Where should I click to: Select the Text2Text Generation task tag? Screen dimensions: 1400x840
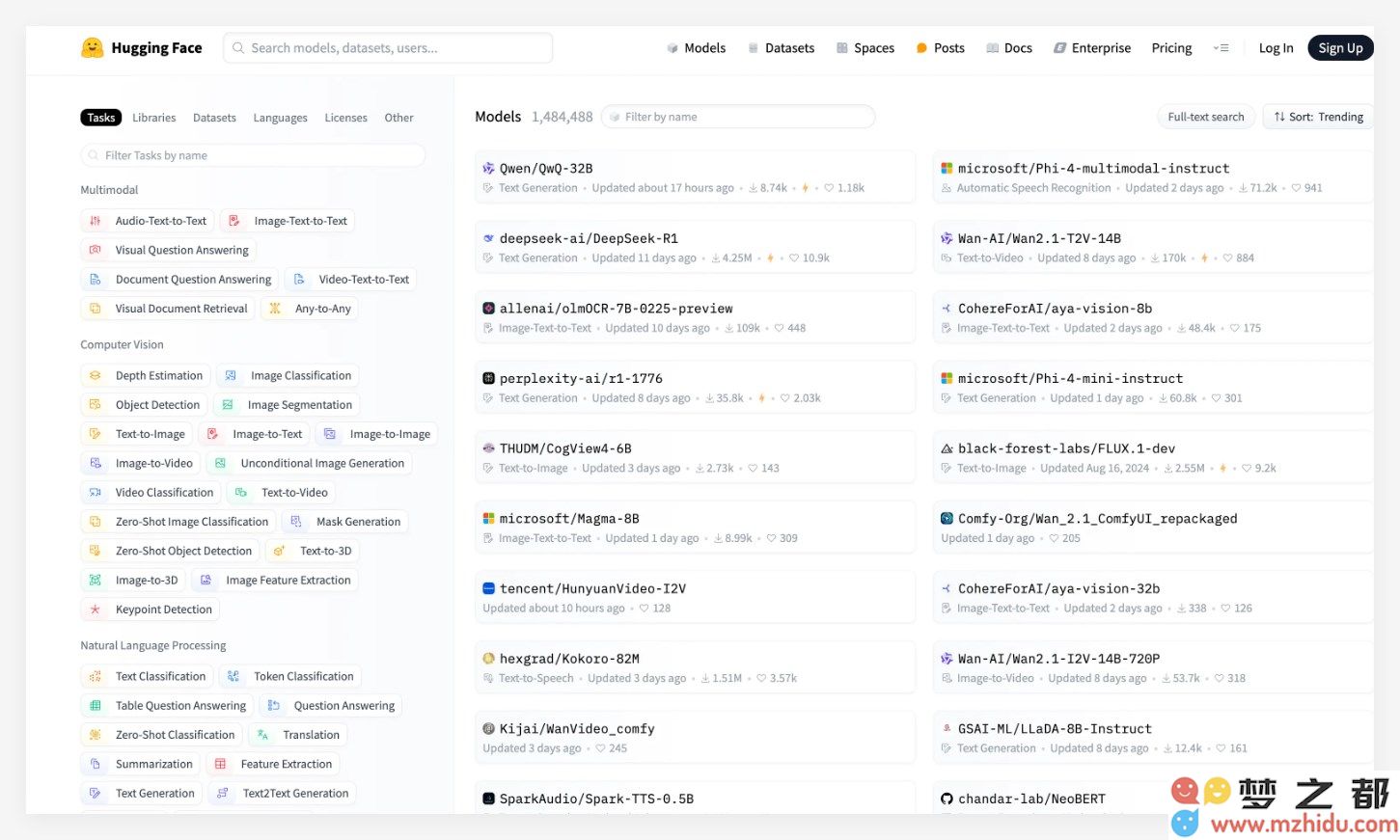(282, 794)
